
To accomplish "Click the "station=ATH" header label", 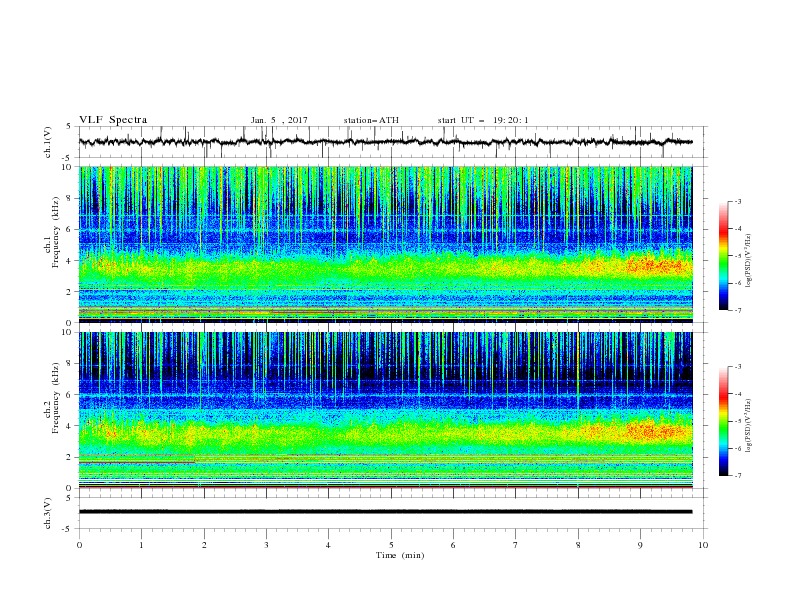I will coord(371,120).
